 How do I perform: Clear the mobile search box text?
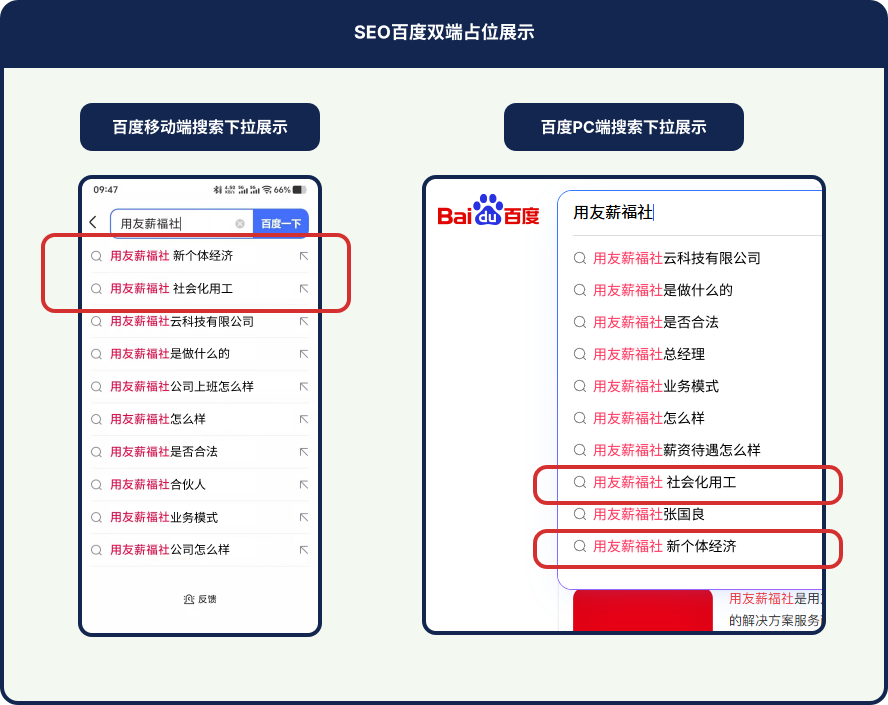[x=240, y=224]
